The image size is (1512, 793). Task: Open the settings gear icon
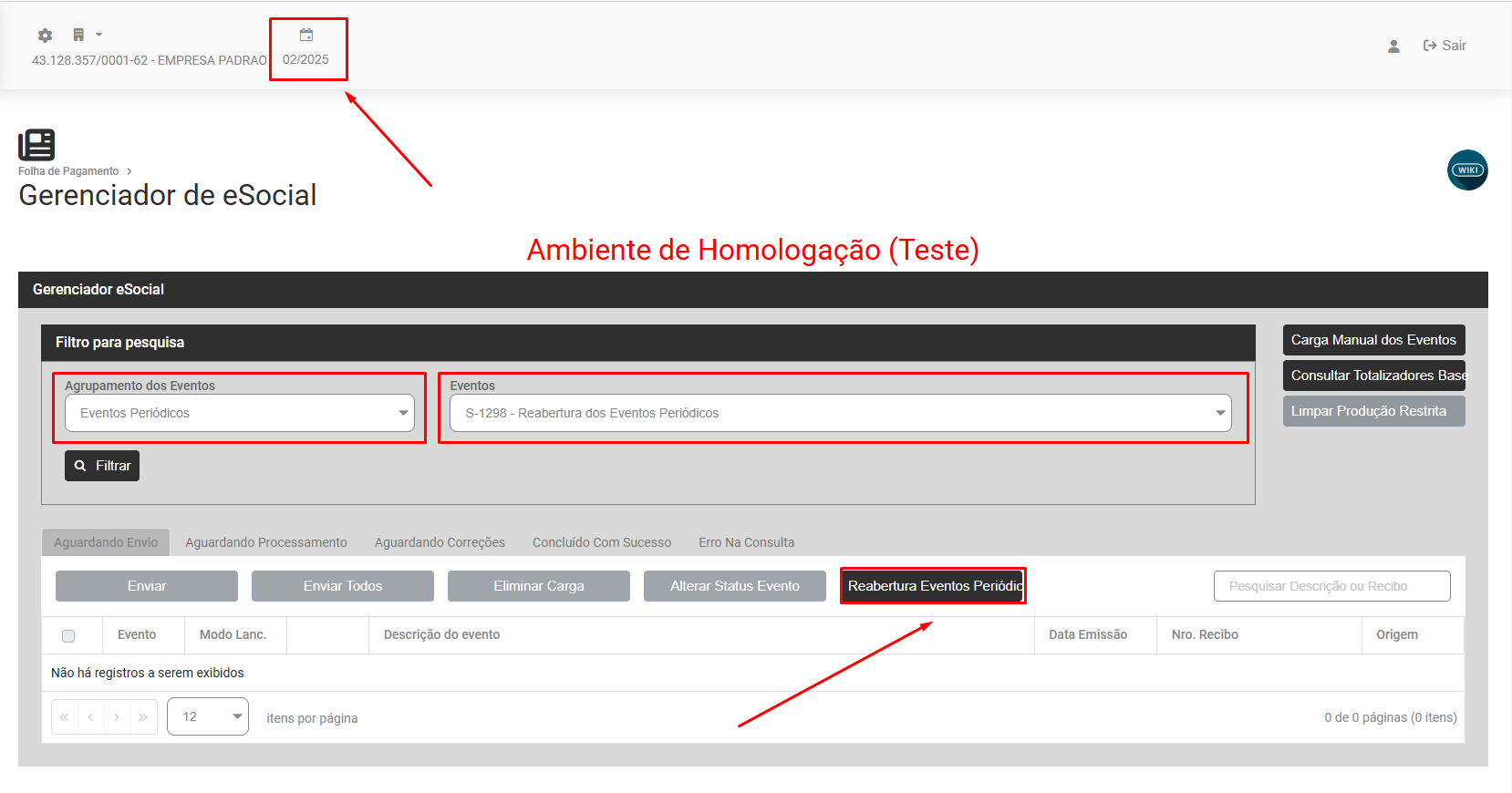click(x=45, y=36)
